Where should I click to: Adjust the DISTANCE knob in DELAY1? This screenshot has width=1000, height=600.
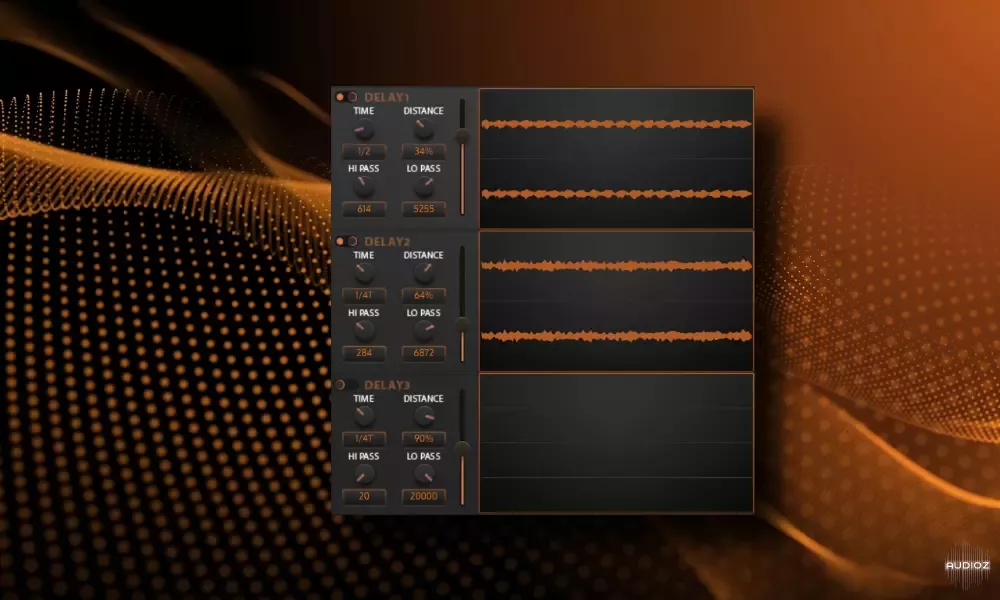pos(422,130)
